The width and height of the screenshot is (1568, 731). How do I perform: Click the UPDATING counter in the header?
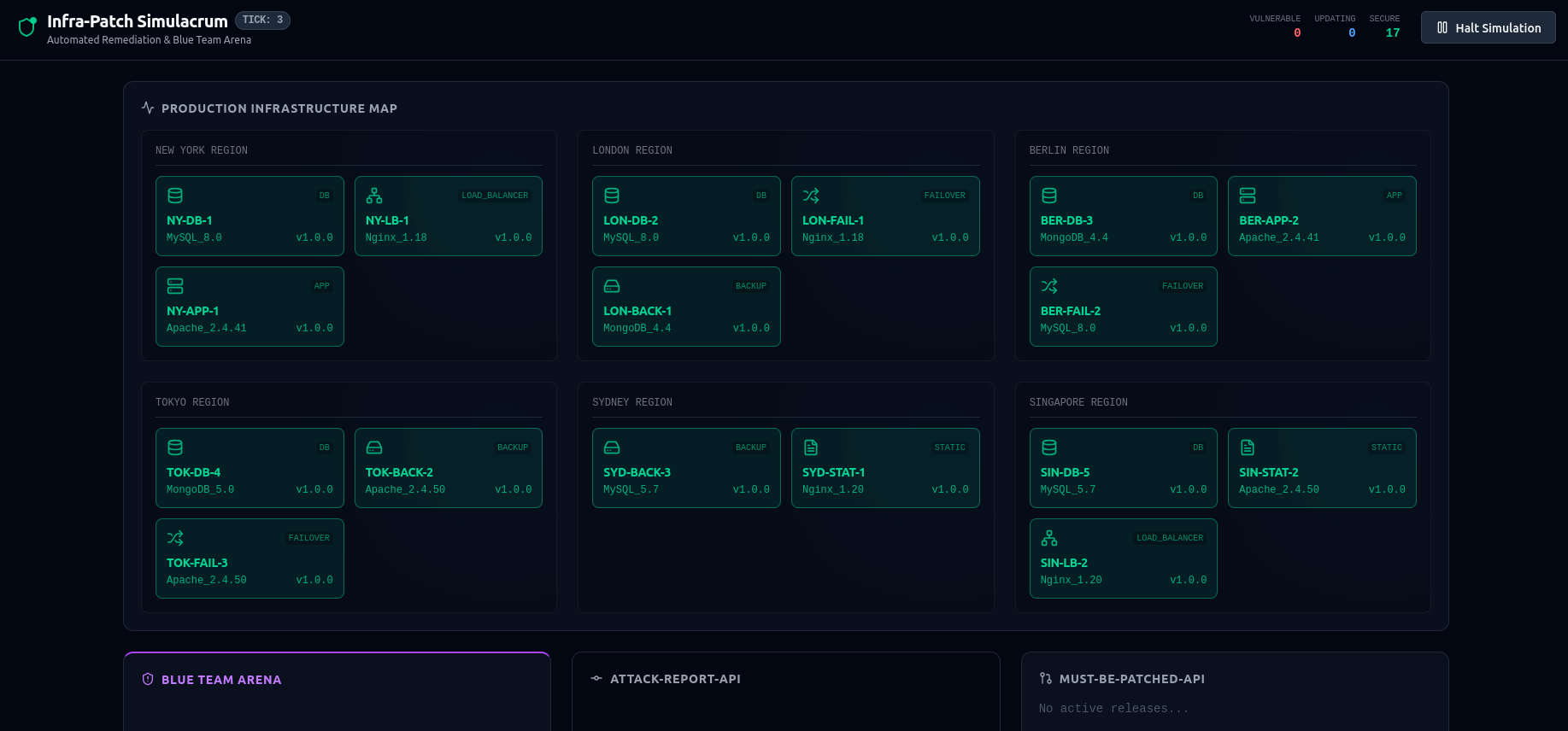click(1335, 26)
